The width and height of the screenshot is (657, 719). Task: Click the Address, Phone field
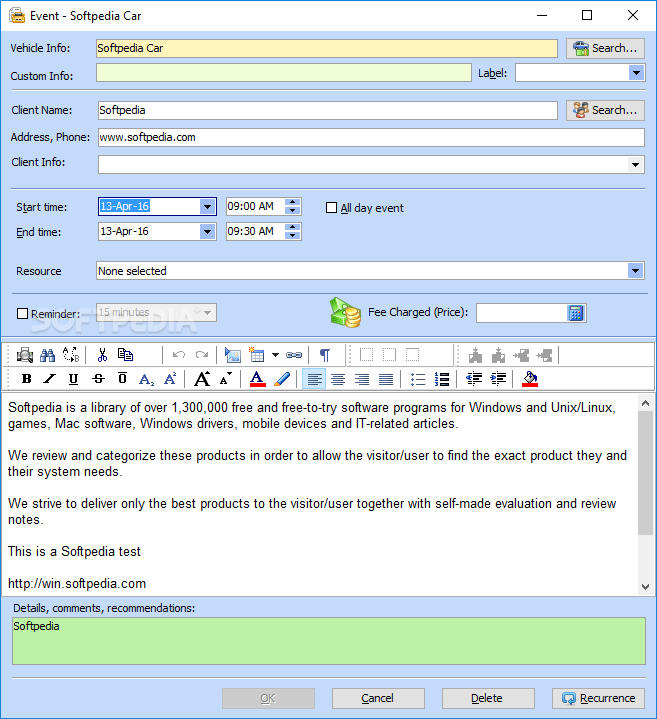(x=371, y=137)
